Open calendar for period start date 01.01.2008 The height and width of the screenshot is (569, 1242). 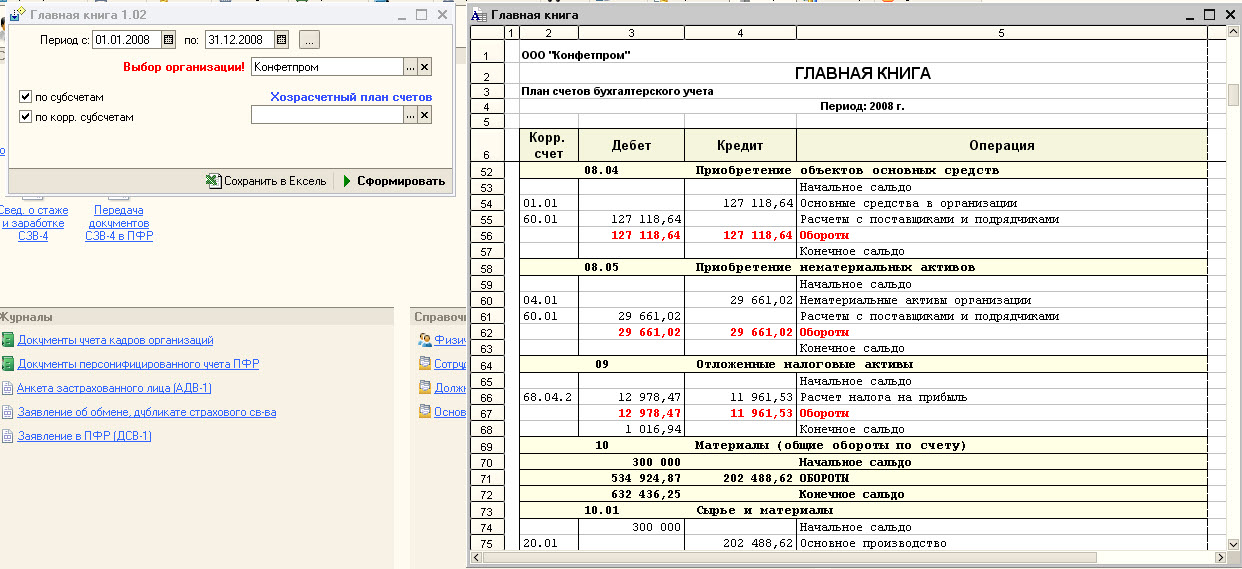[169, 40]
